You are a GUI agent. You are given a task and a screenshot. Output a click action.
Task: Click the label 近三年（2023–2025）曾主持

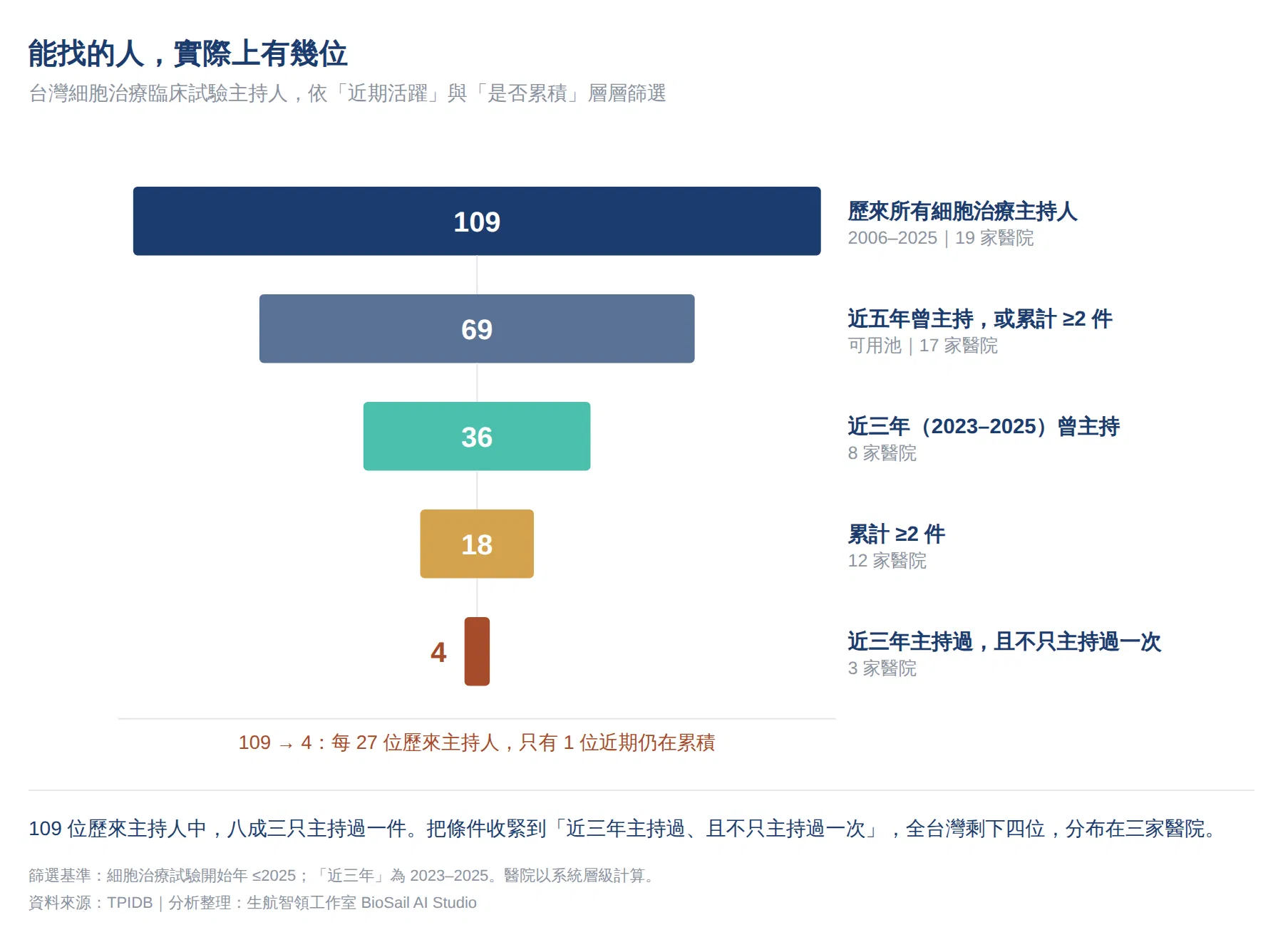coord(984,426)
